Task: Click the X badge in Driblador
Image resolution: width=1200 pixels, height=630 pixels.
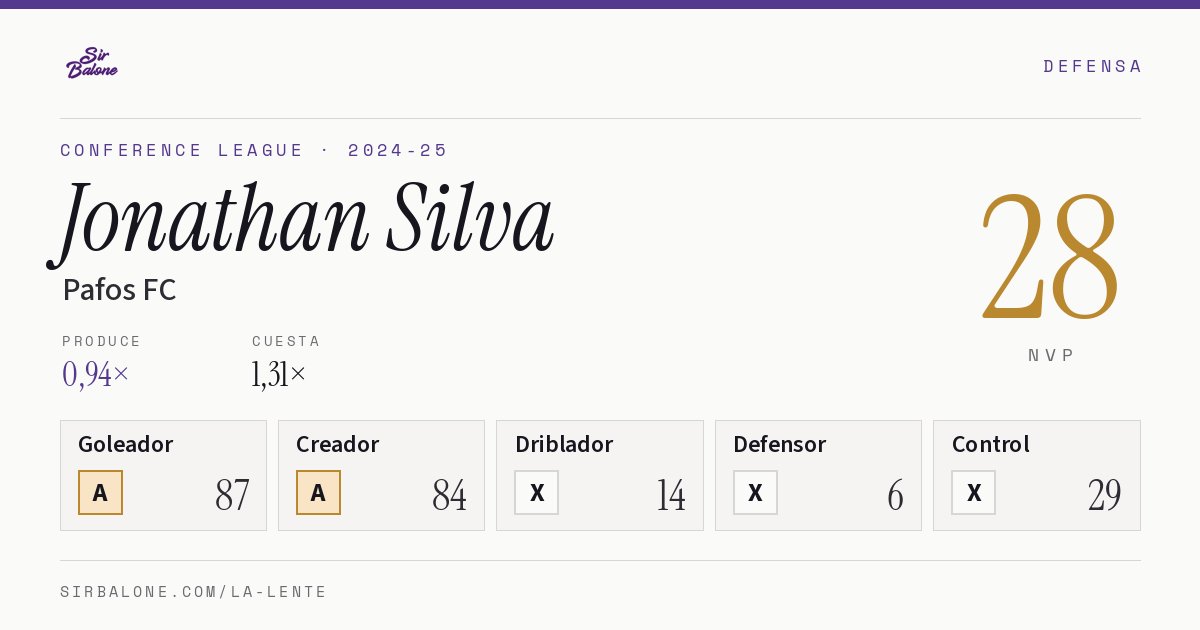Action: click(536, 492)
